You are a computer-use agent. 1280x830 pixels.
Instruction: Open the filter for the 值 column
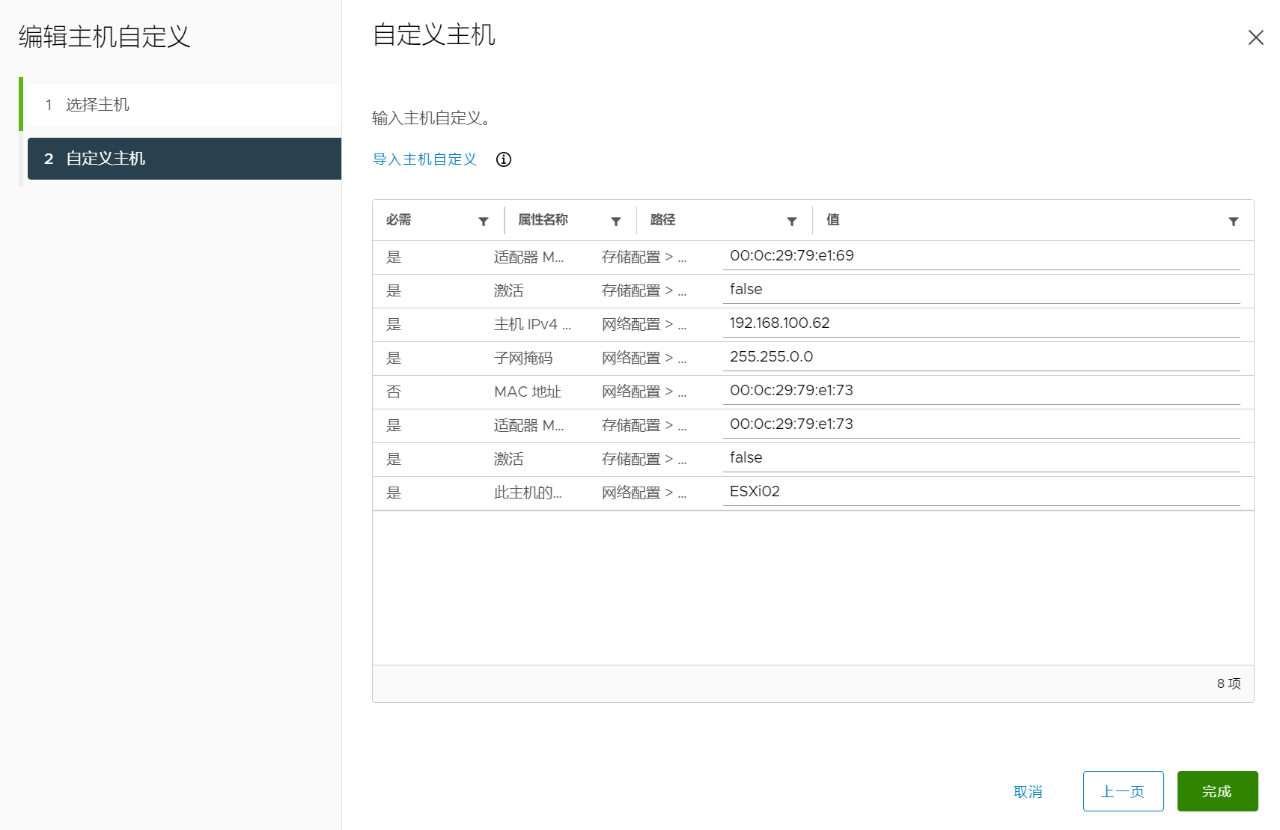click(1233, 221)
